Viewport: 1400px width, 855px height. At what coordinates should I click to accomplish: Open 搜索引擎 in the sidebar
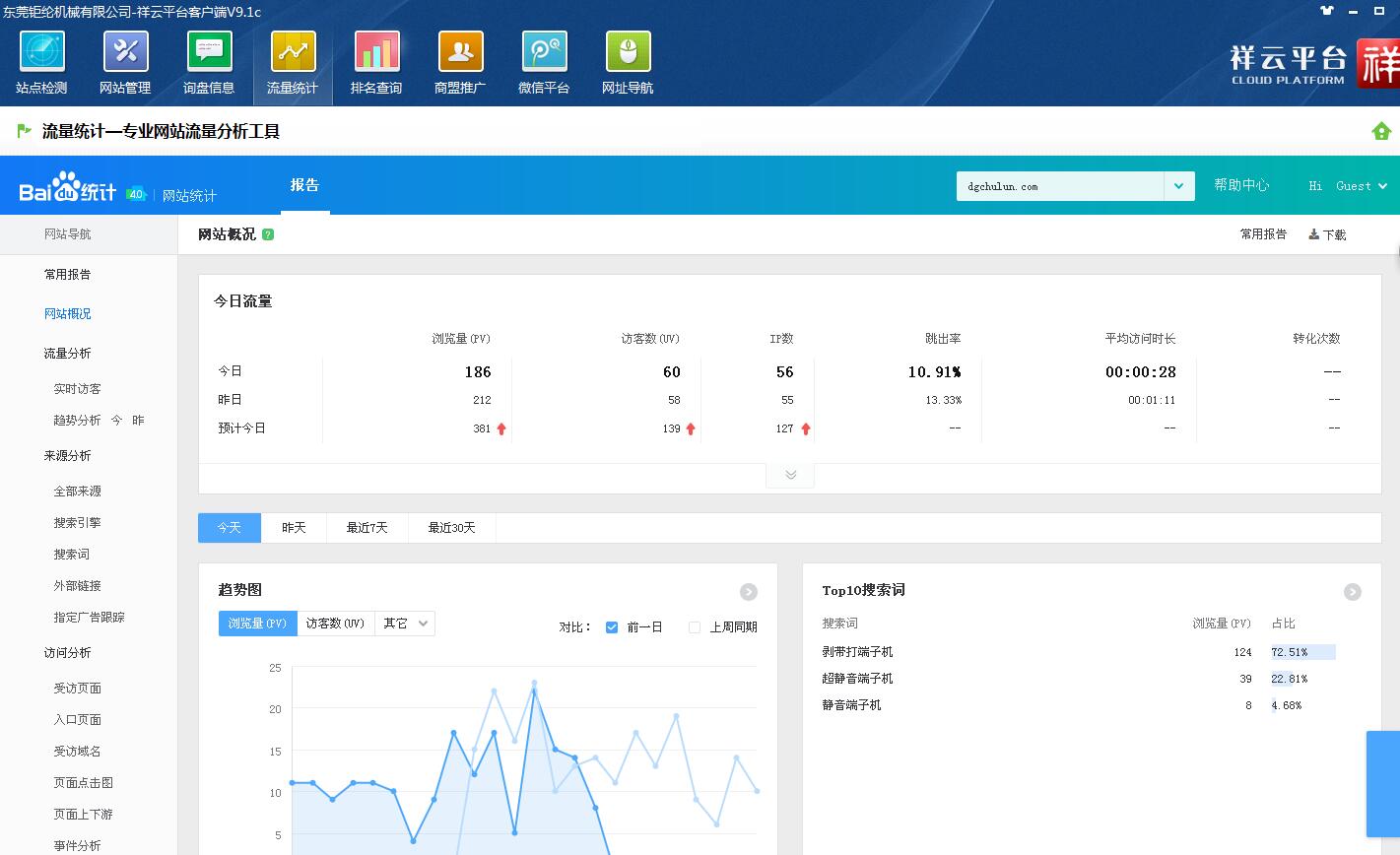[x=77, y=523]
